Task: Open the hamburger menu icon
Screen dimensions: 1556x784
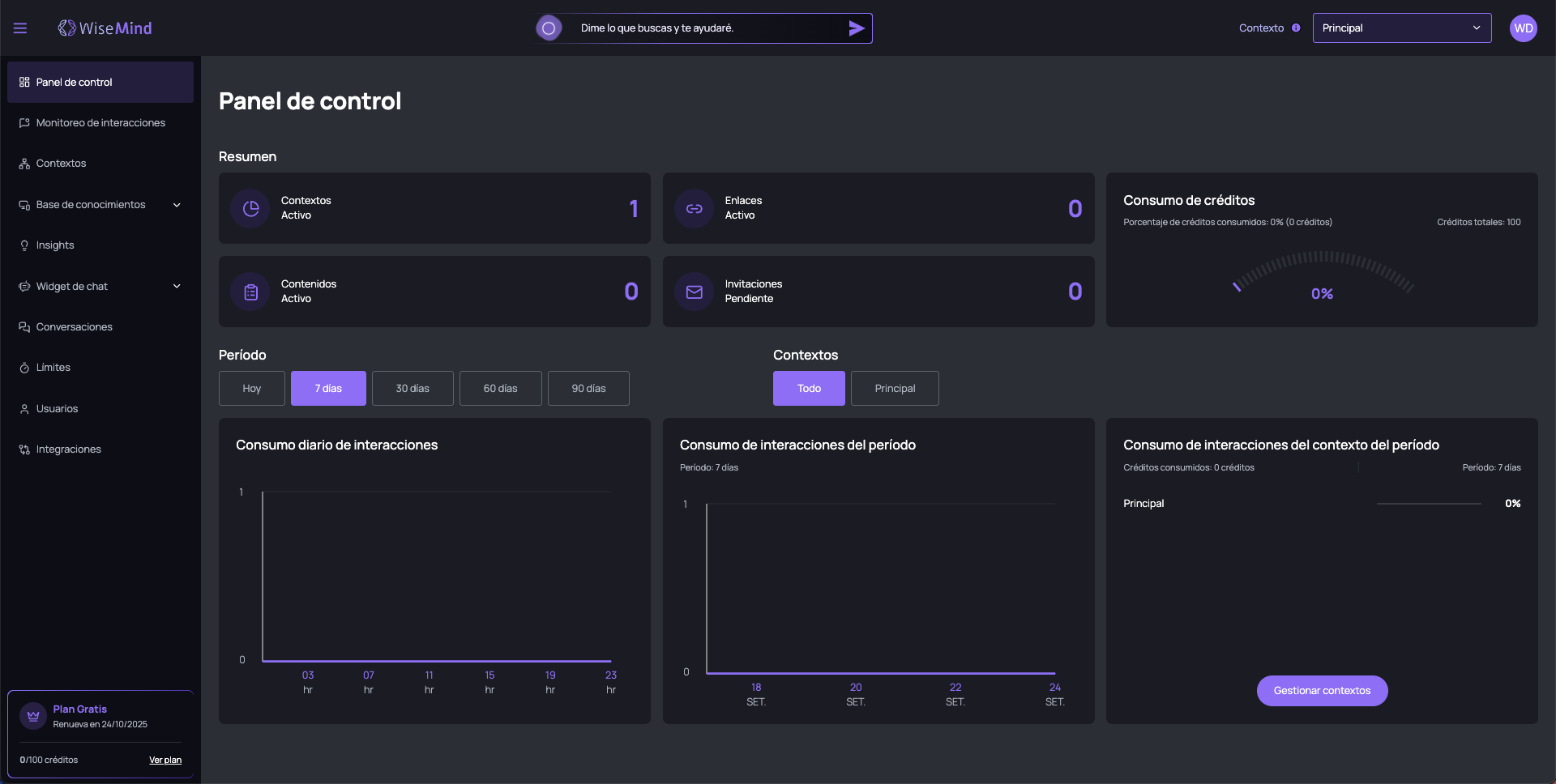Action: point(20,28)
